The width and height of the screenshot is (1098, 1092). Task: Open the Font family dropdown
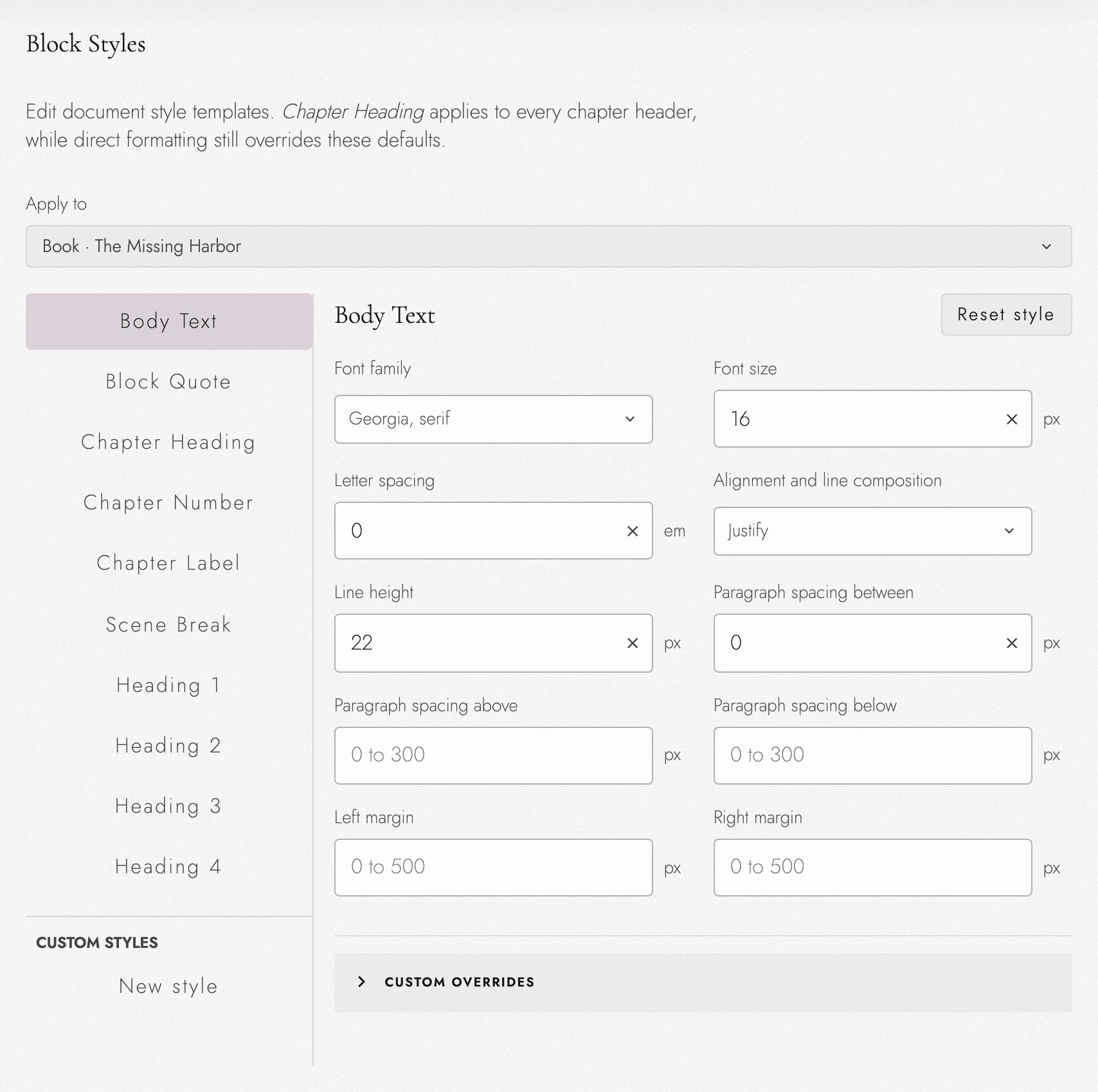coord(493,419)
